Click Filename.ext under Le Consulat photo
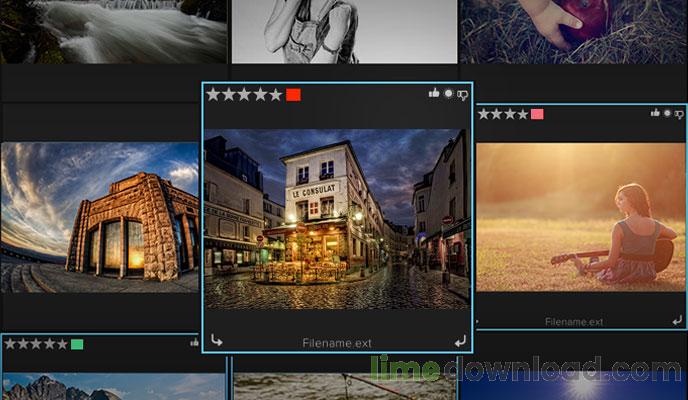Viewport: 688px width, 400px height. coord(337,343)
